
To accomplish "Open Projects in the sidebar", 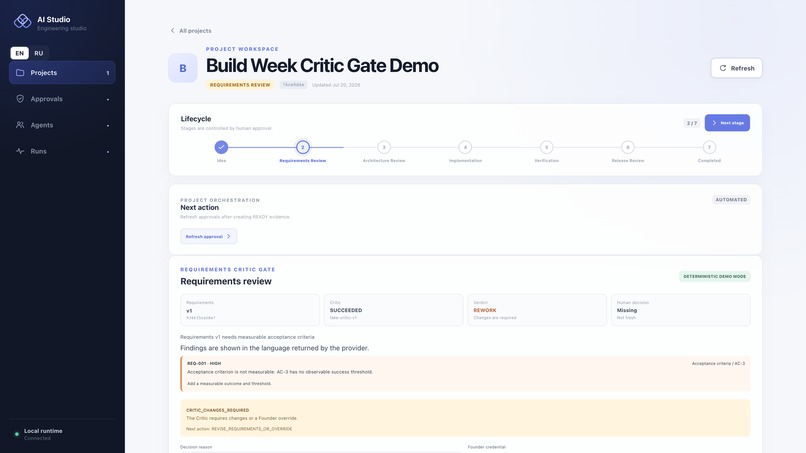I will [62, 73].
